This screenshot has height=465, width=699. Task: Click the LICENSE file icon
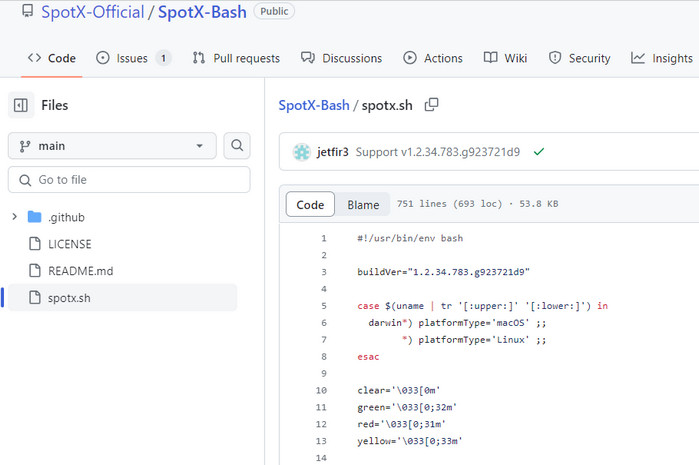point(35,244)
